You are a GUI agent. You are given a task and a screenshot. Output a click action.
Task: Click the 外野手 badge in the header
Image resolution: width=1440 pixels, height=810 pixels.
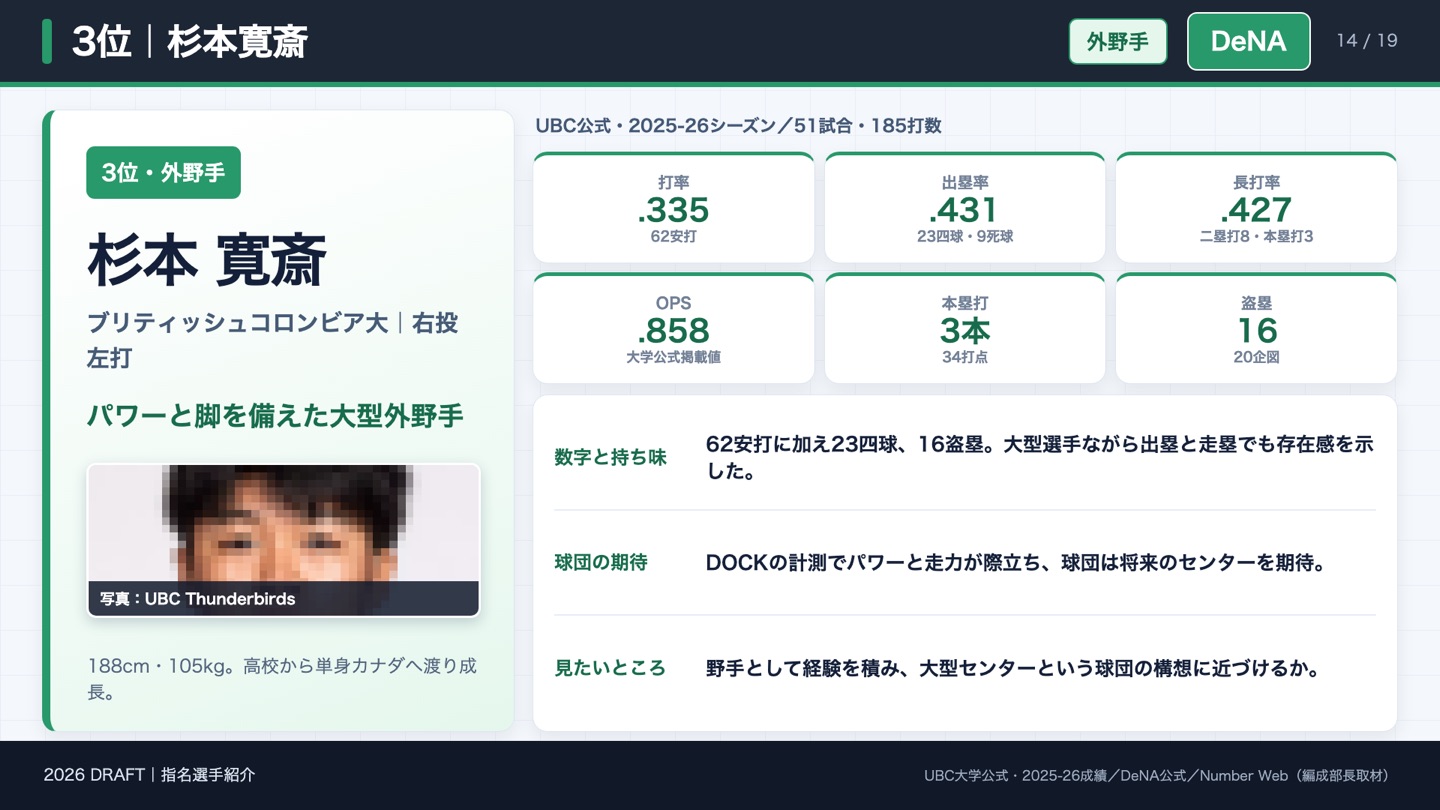point(1117,42)
